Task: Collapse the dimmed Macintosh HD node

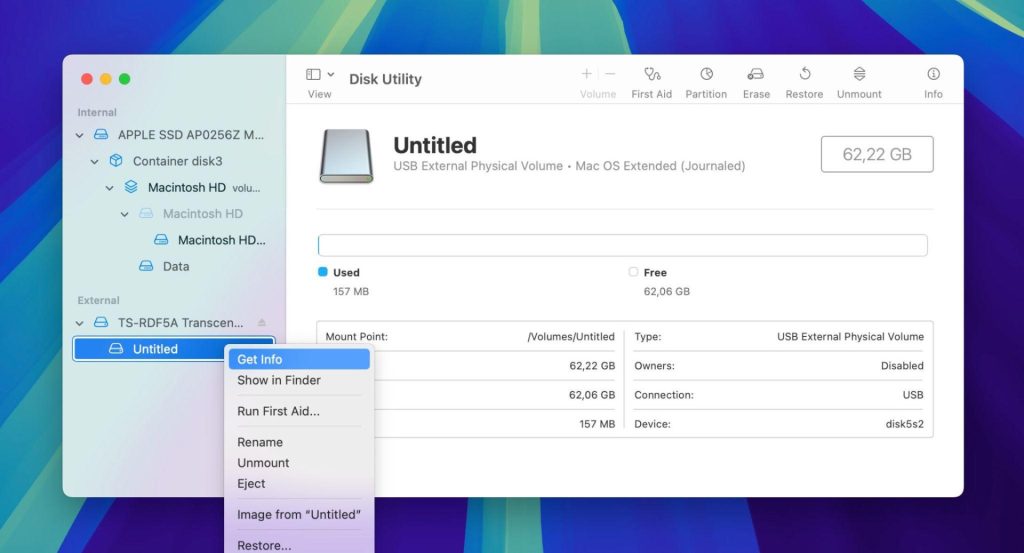Action: click(125, 214)
